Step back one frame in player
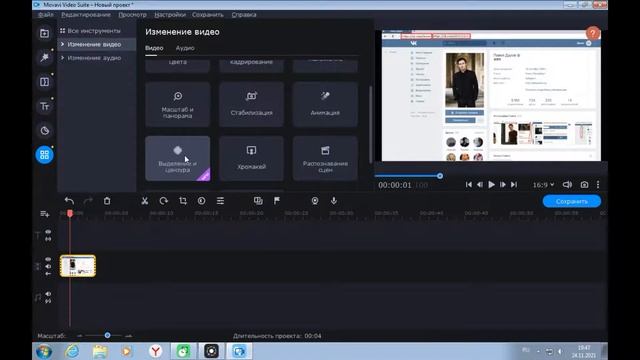 [x=480, y=185]
